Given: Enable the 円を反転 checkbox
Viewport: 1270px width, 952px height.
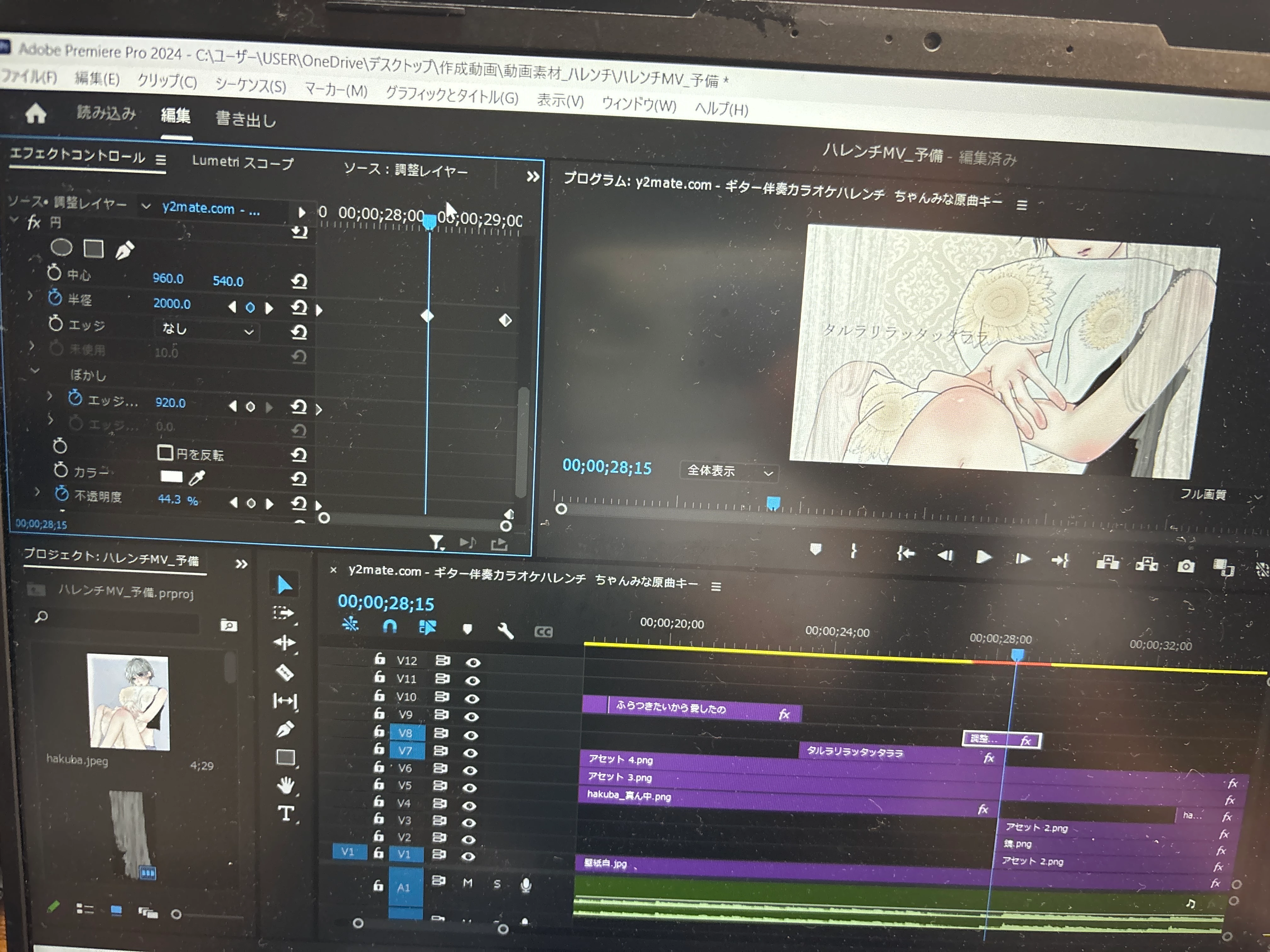Looking at the screenshot, I should coord(165,453).
